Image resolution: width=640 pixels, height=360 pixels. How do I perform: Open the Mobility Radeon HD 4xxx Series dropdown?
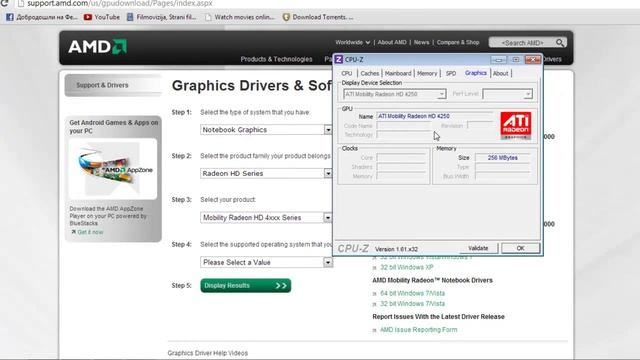(x=328, y=218)
